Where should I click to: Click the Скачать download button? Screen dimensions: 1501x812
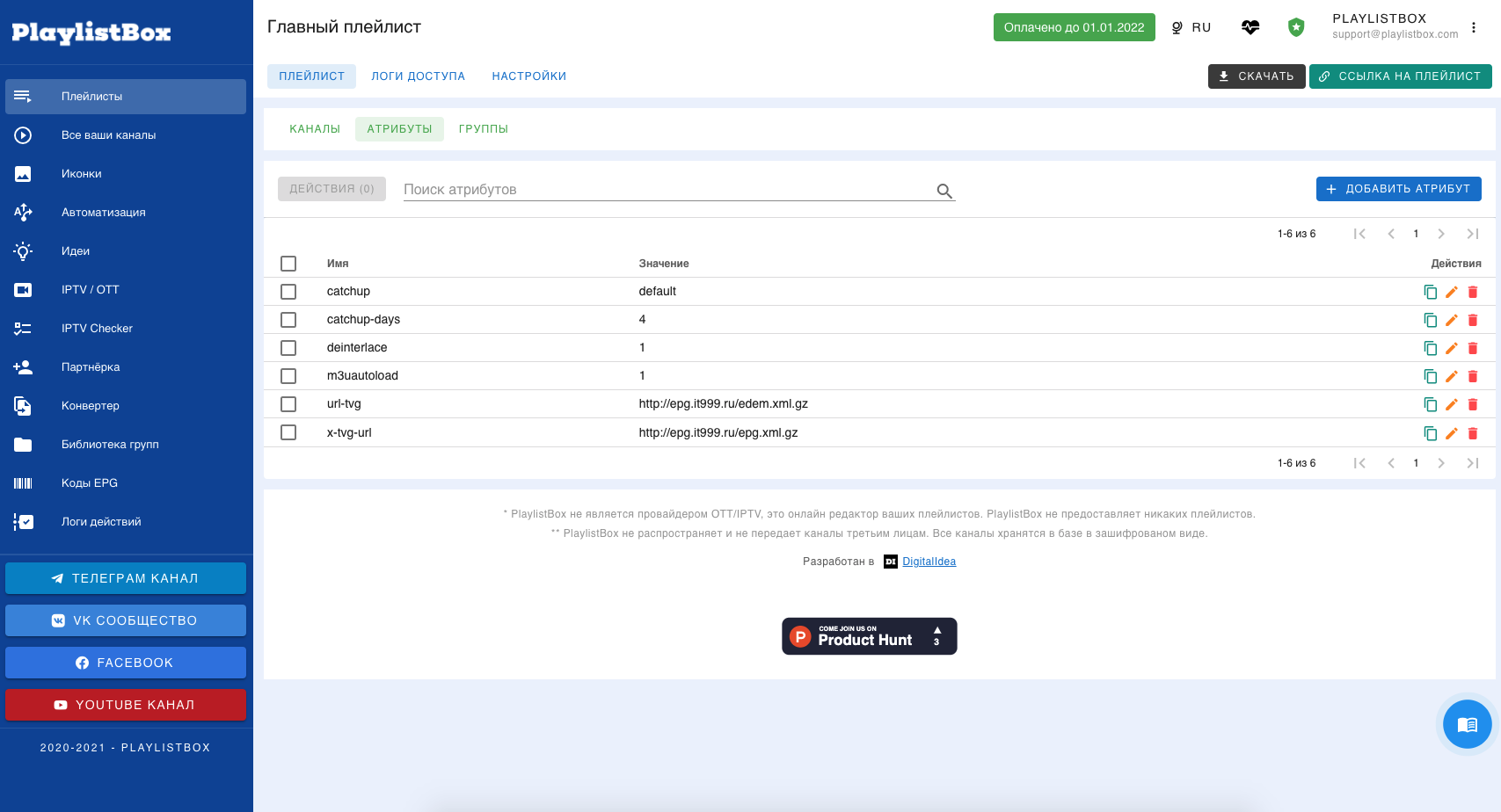[1257, 76]
